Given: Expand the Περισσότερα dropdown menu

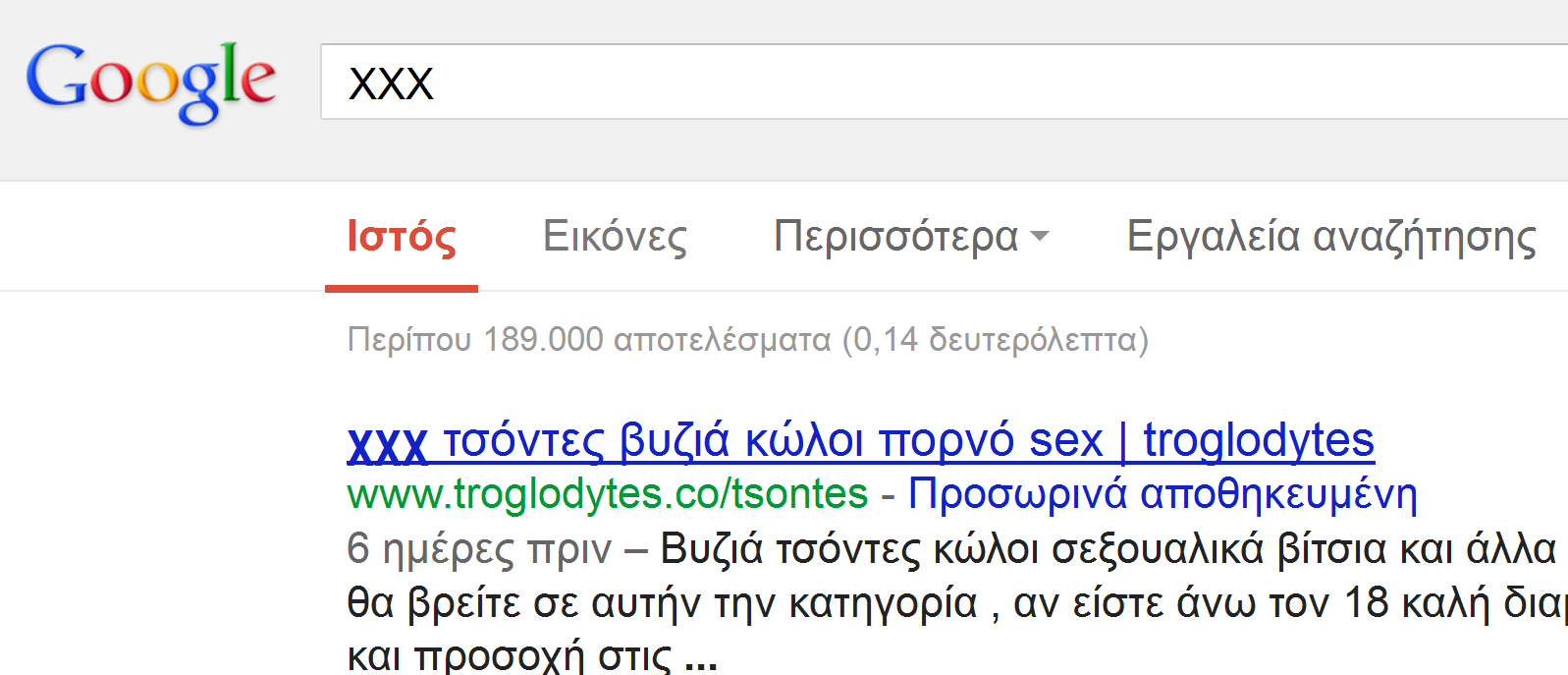Looking at the screenshot, I should (x=911, y=237).
